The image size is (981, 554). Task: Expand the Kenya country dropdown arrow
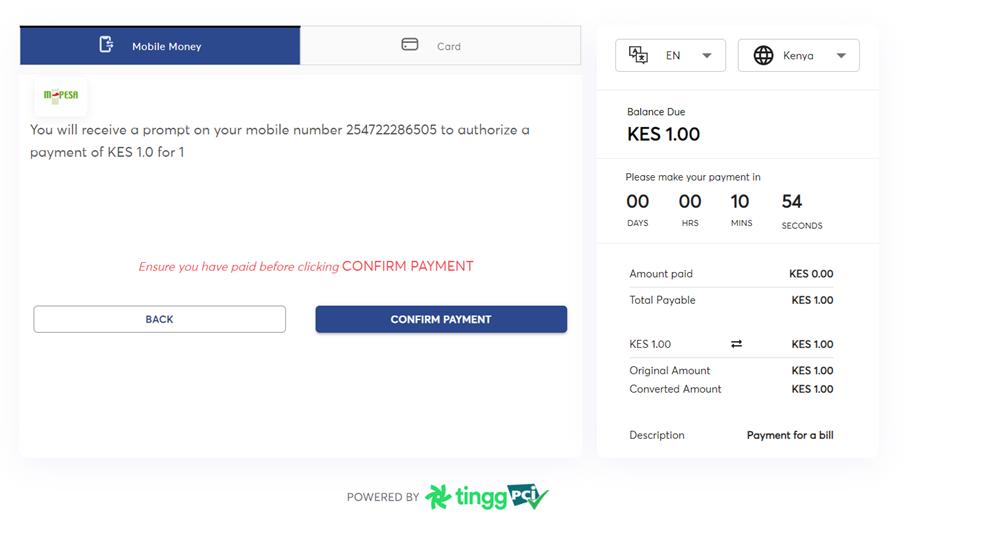pos(841,56)
